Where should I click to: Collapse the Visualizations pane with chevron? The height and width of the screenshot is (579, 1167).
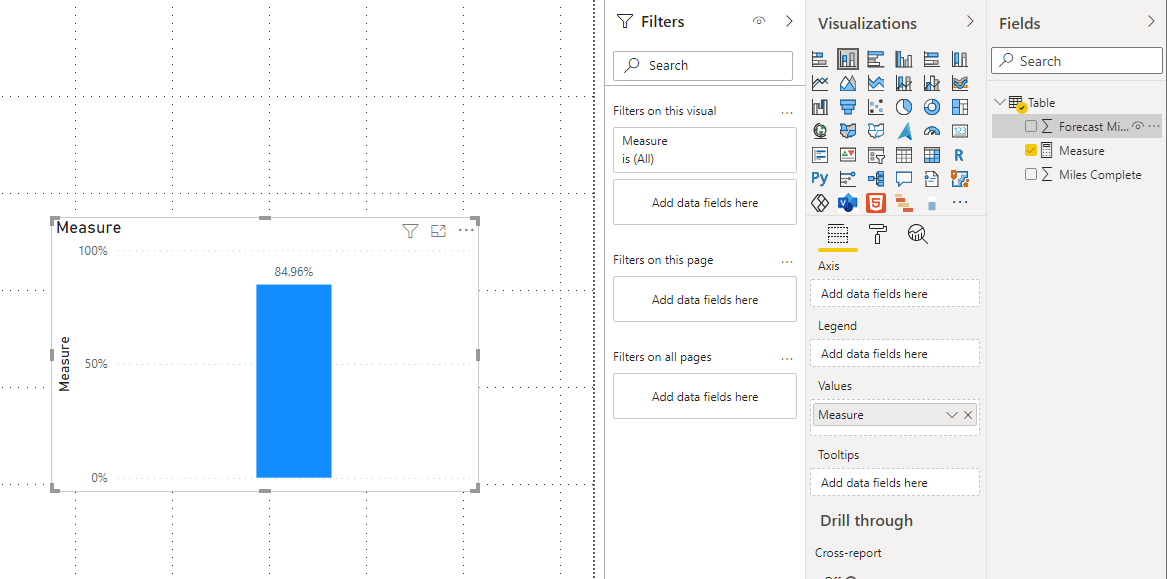[970, 22]
